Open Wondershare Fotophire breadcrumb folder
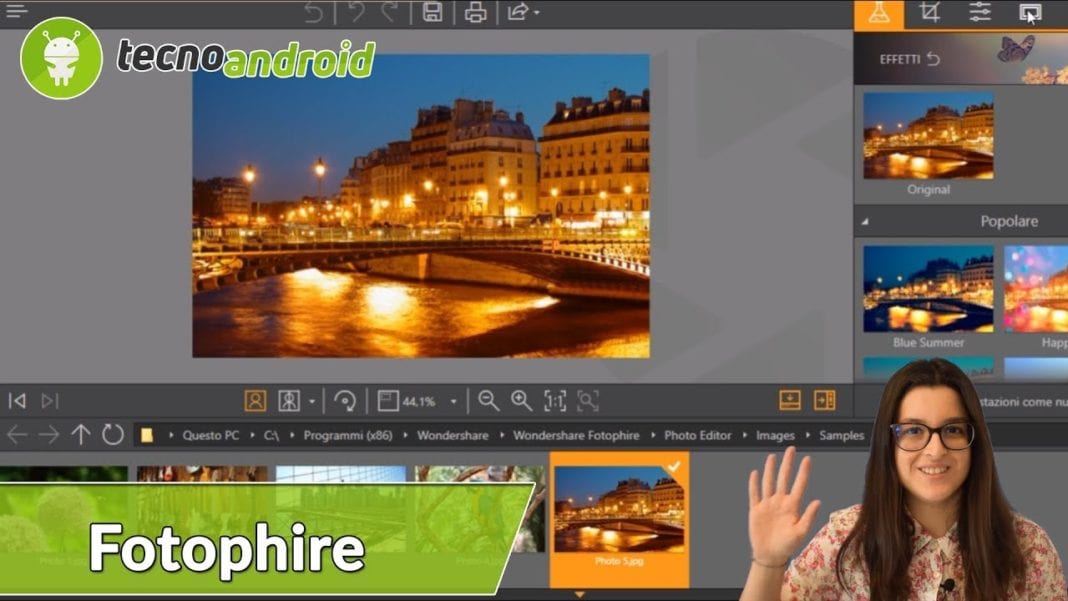 coord(576,435)
